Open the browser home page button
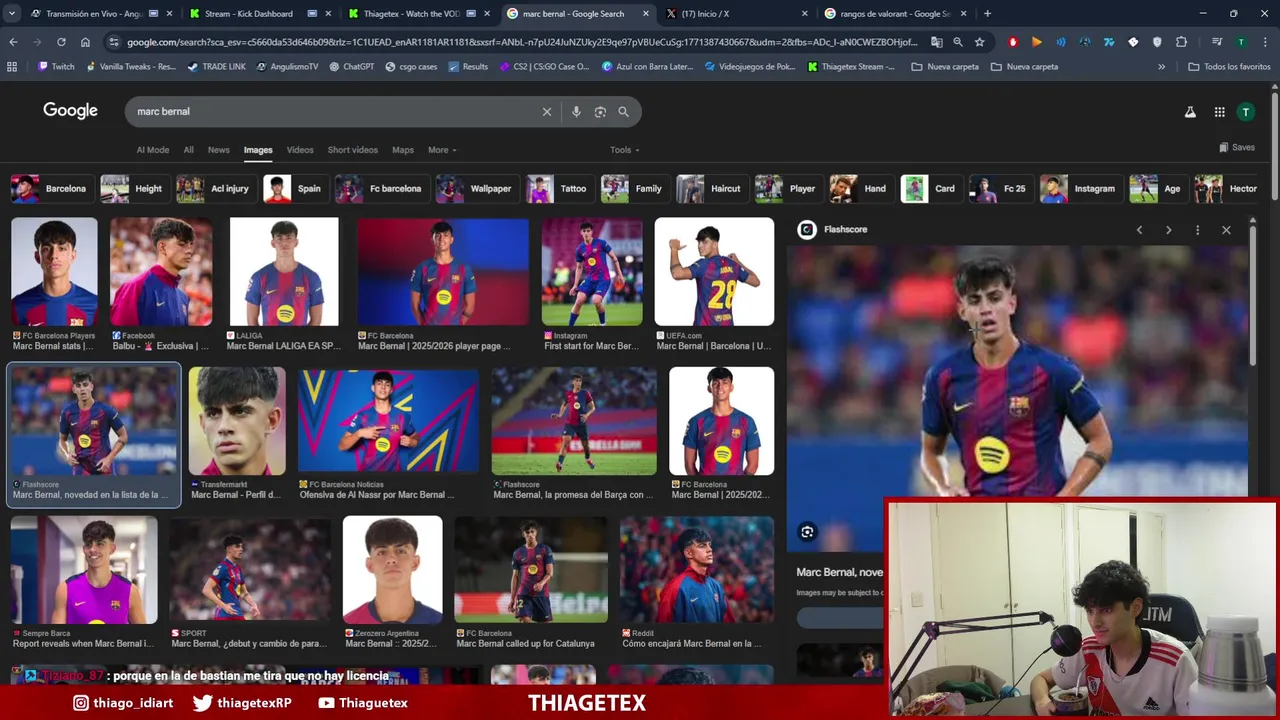The height and width of the screenshot is (720, 1280). pos(85,42)
